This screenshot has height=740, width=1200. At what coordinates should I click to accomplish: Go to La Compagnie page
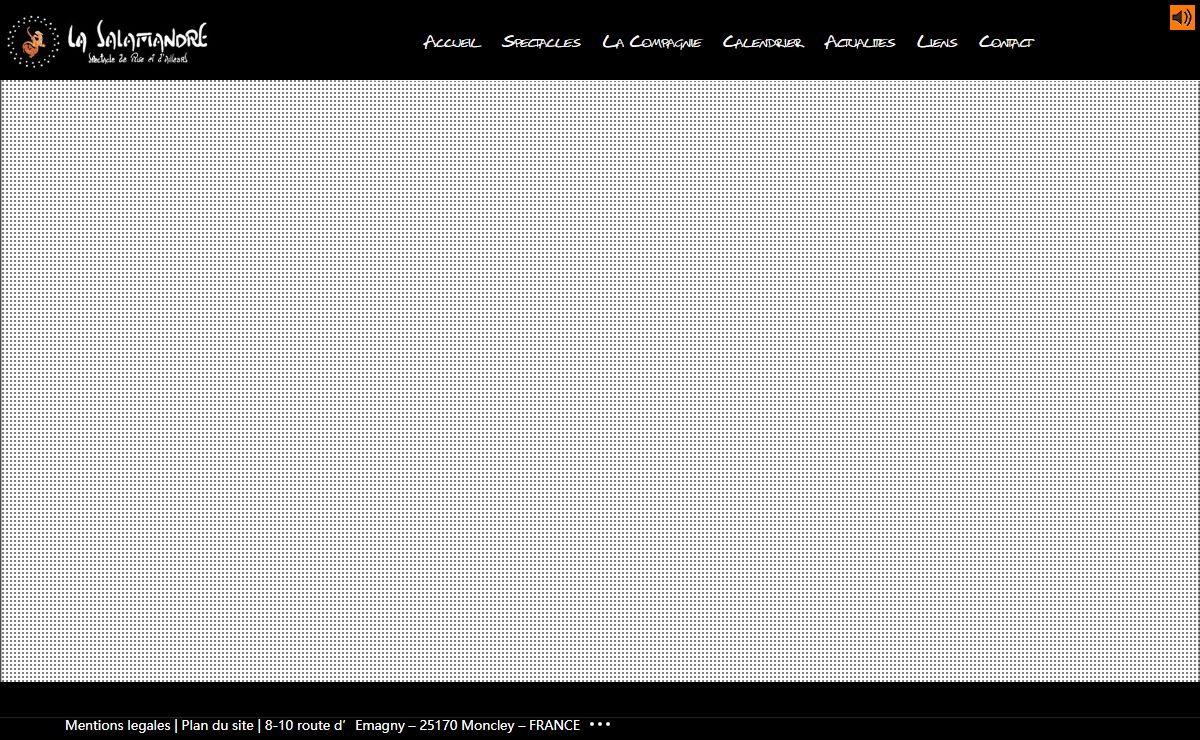(x=652, y=42)
